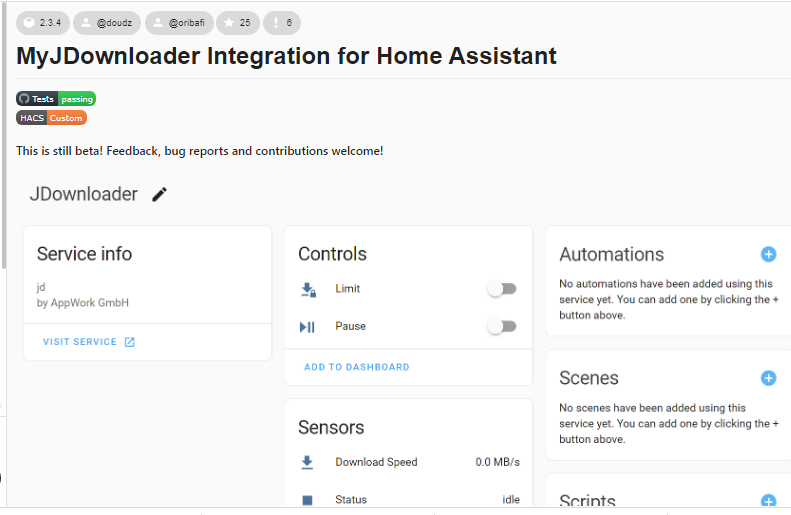Image resolution: width=791 pixels, height=515 pixels.
Task: Add a new script with plus icon
Action: click(x=768, y=500)
